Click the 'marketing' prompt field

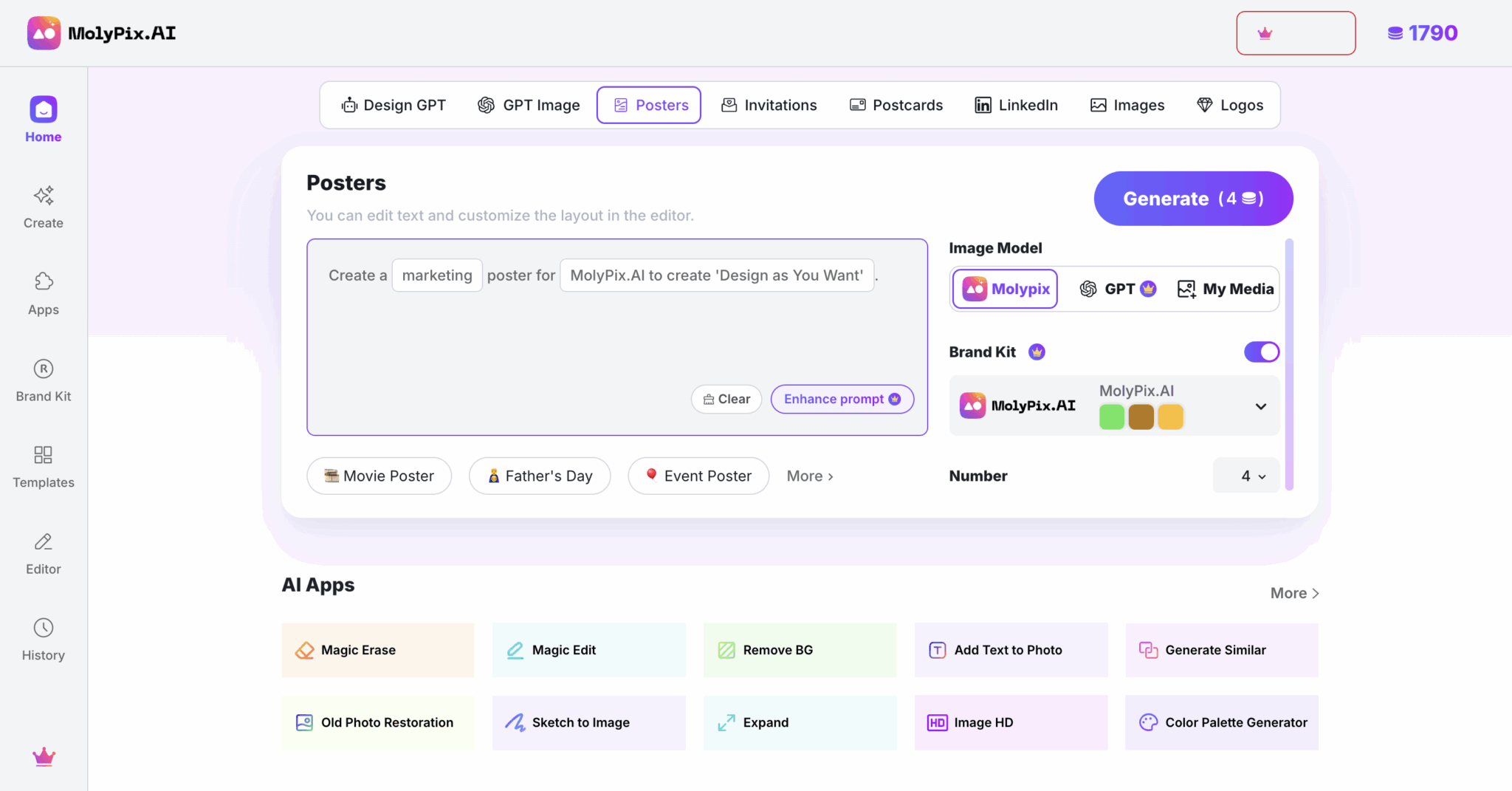click(437, 275)
